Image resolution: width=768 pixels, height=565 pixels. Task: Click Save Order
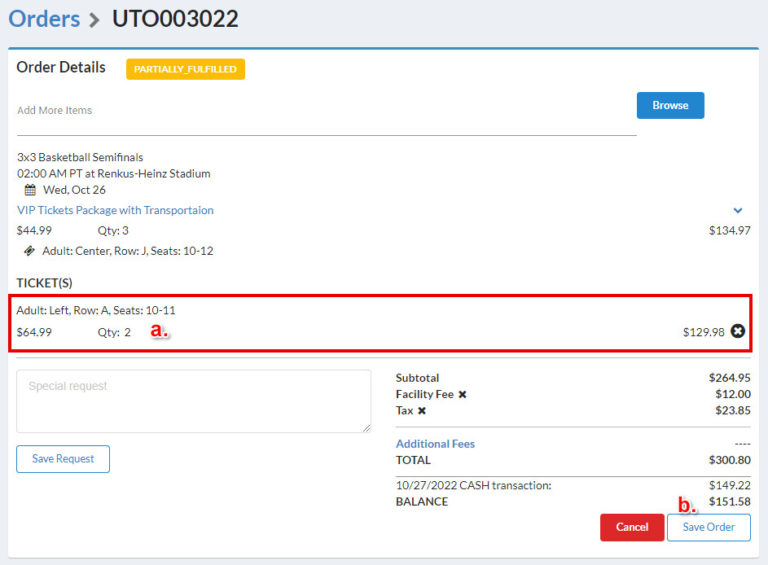tap(708, 527)
